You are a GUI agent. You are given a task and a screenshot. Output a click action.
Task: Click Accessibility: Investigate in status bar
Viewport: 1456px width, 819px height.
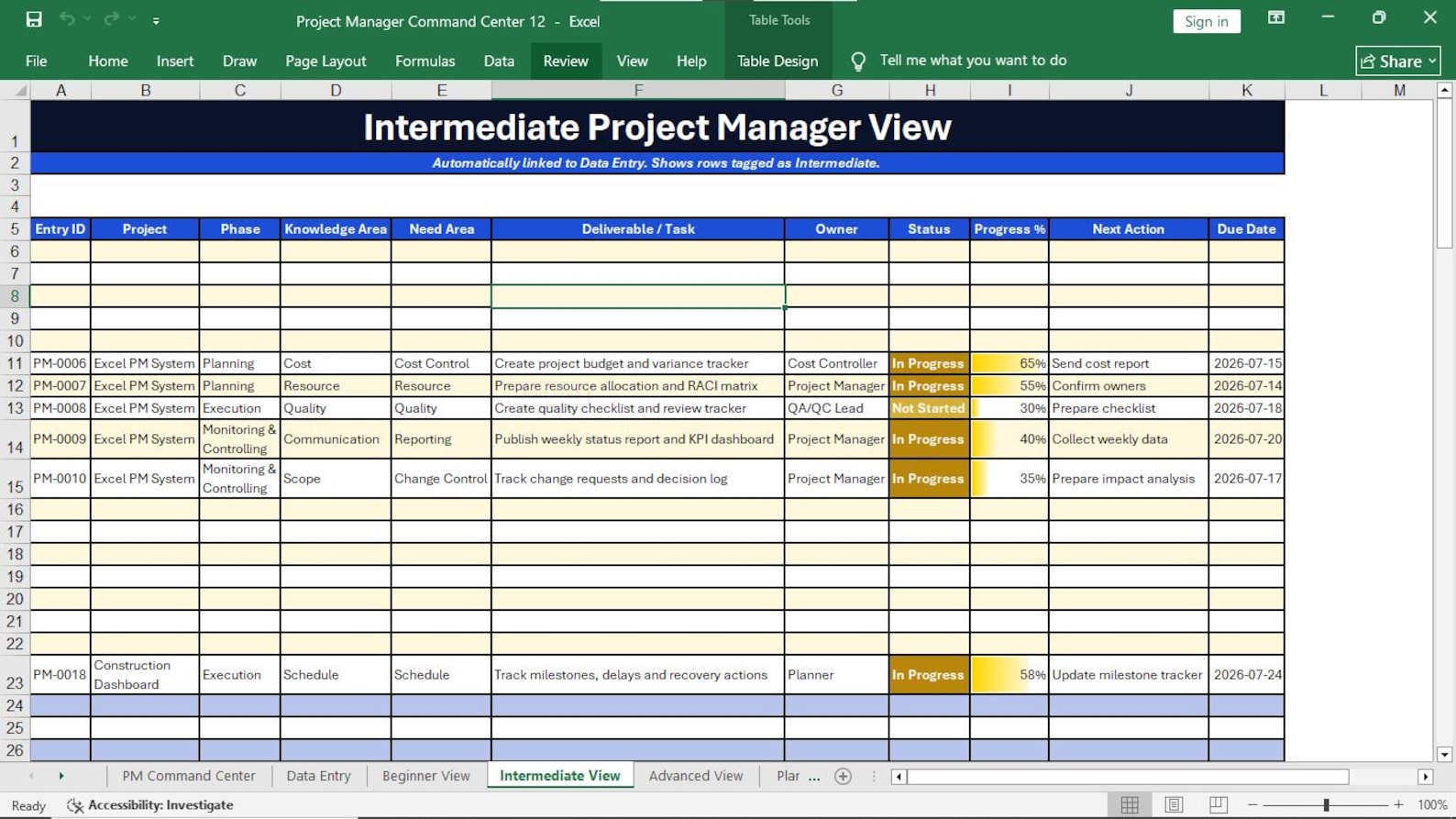150,805
